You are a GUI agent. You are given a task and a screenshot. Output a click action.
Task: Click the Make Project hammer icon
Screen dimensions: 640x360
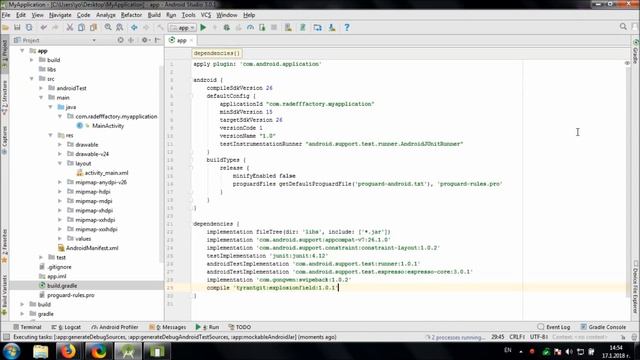[x=160, y=27]
